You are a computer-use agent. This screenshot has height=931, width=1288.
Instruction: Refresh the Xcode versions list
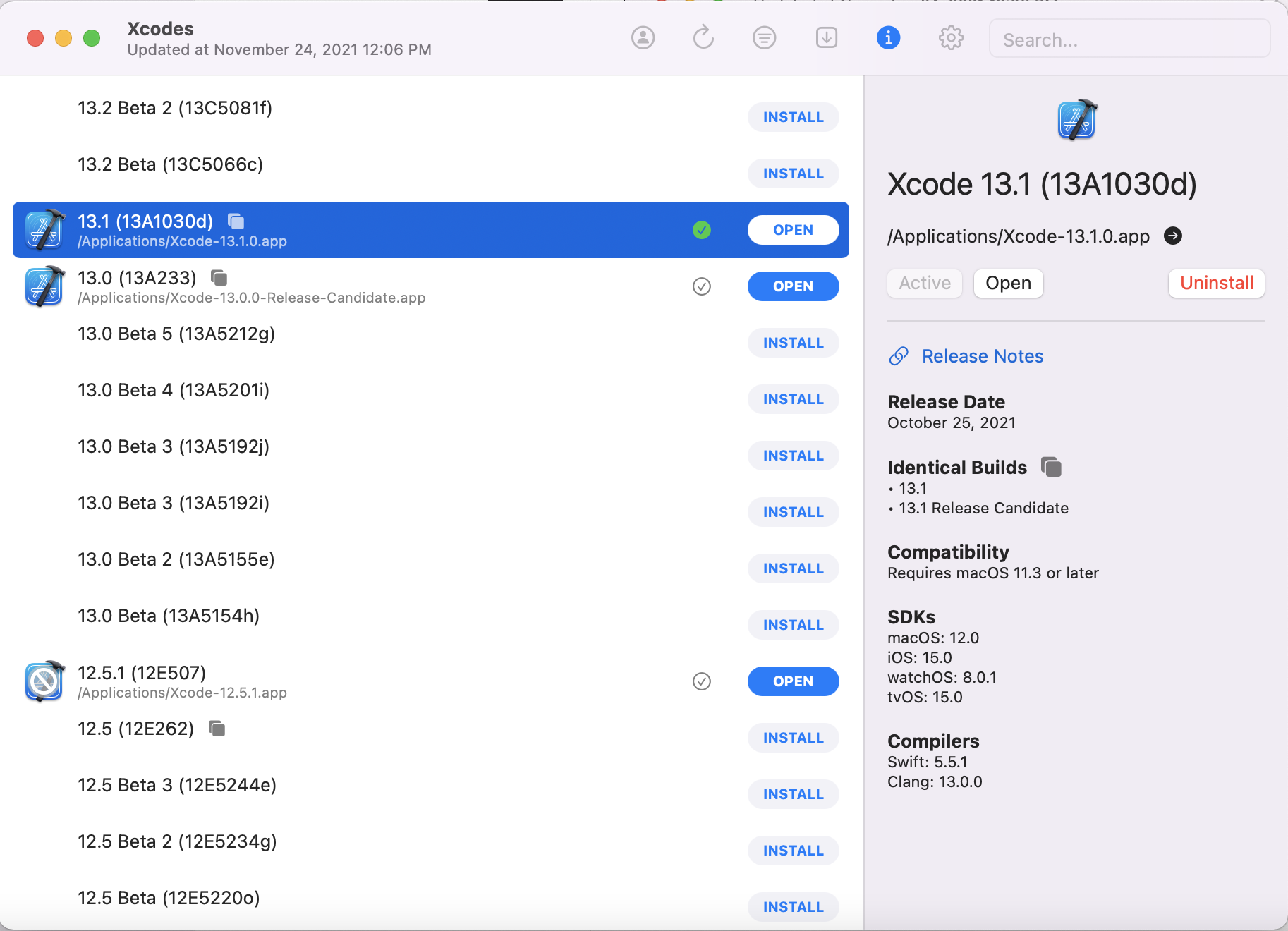click(703, 37)
